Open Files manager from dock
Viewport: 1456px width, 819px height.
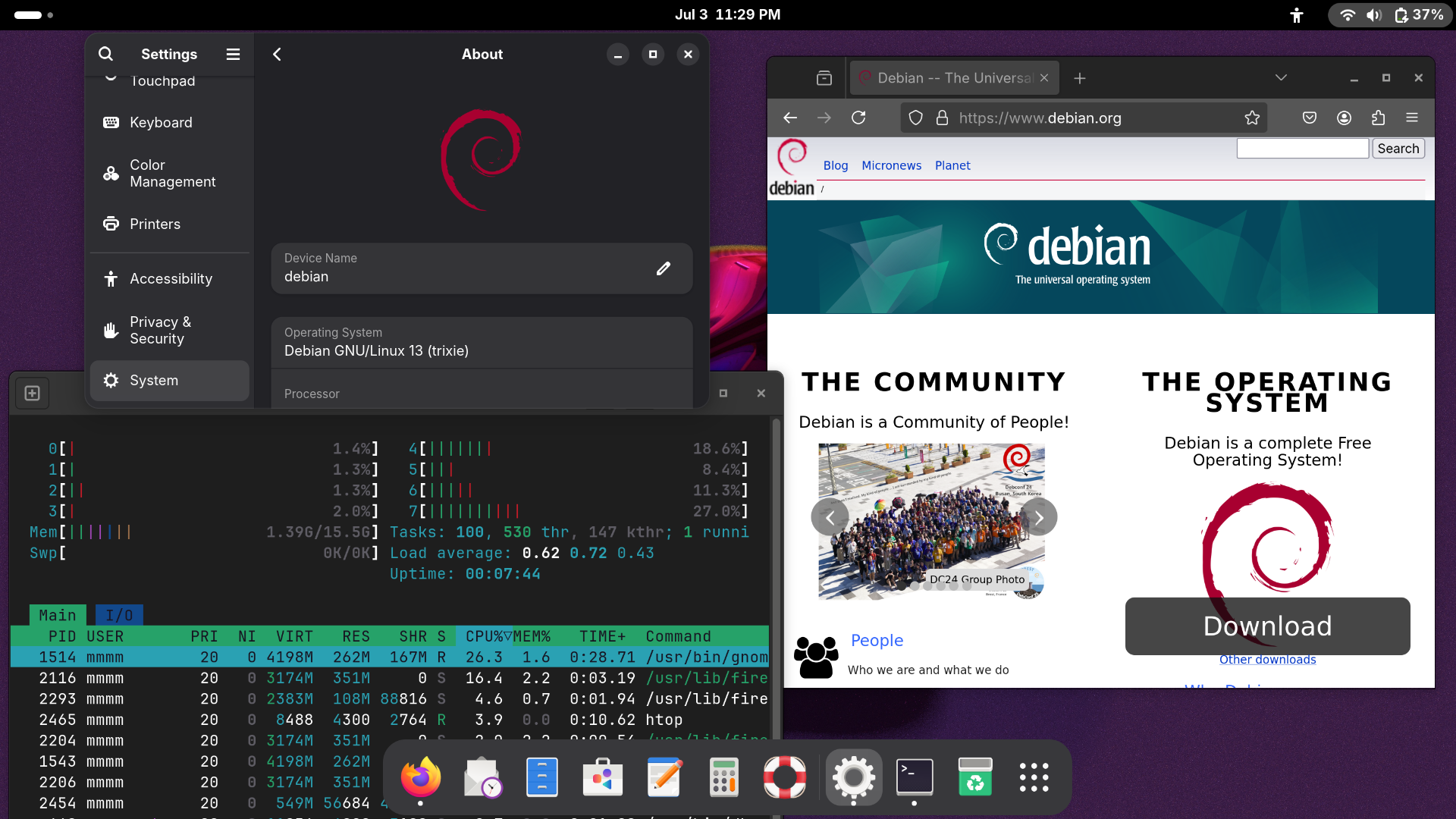click(542, 777)
